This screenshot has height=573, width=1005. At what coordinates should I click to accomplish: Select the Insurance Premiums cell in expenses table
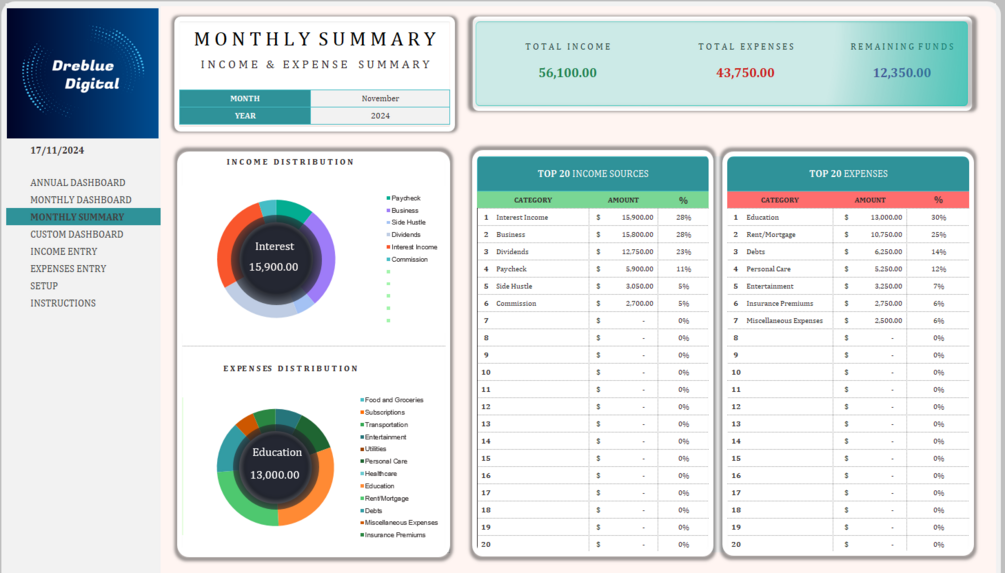pyautogui.click(x=788, y=304)
